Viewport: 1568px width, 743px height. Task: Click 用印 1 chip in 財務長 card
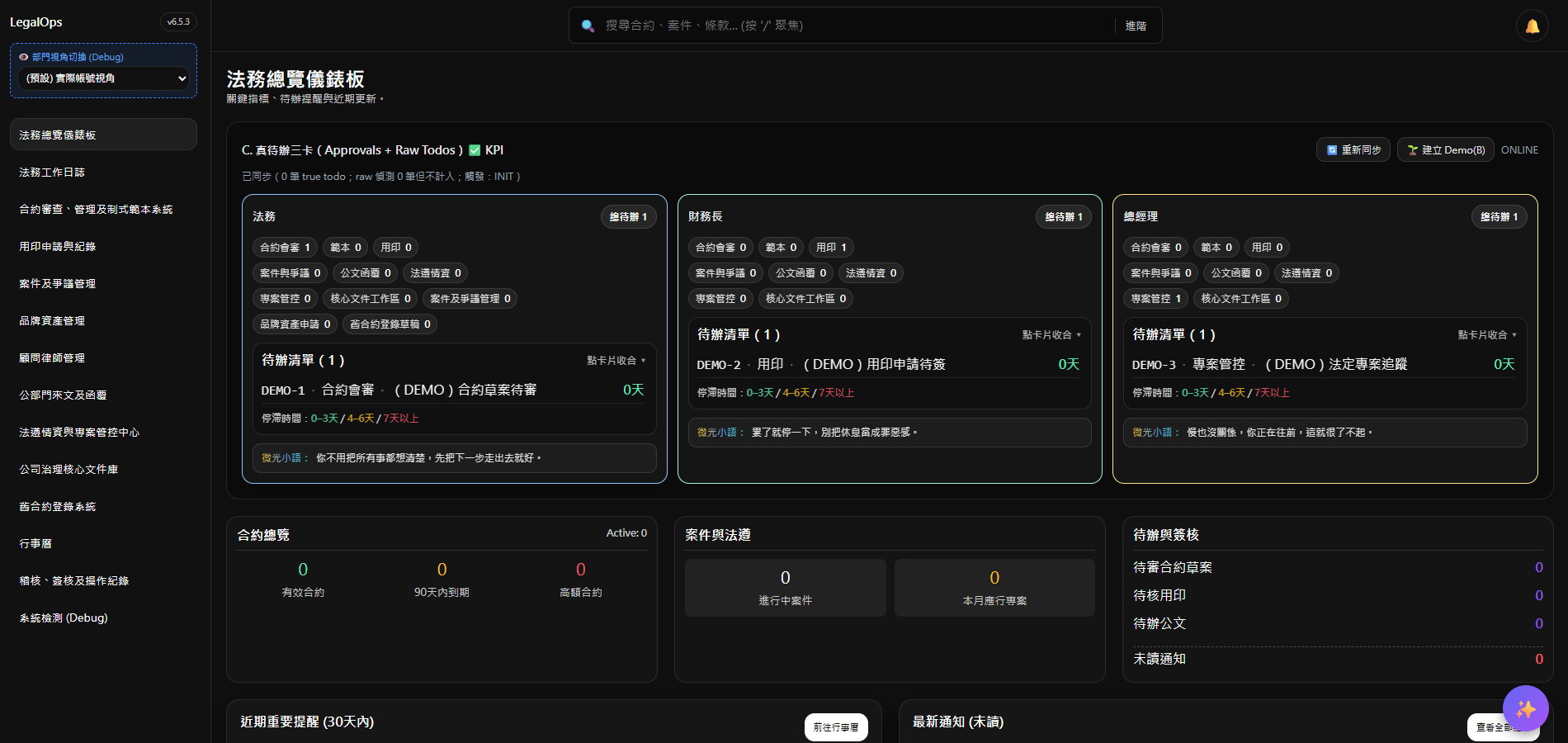831,248
